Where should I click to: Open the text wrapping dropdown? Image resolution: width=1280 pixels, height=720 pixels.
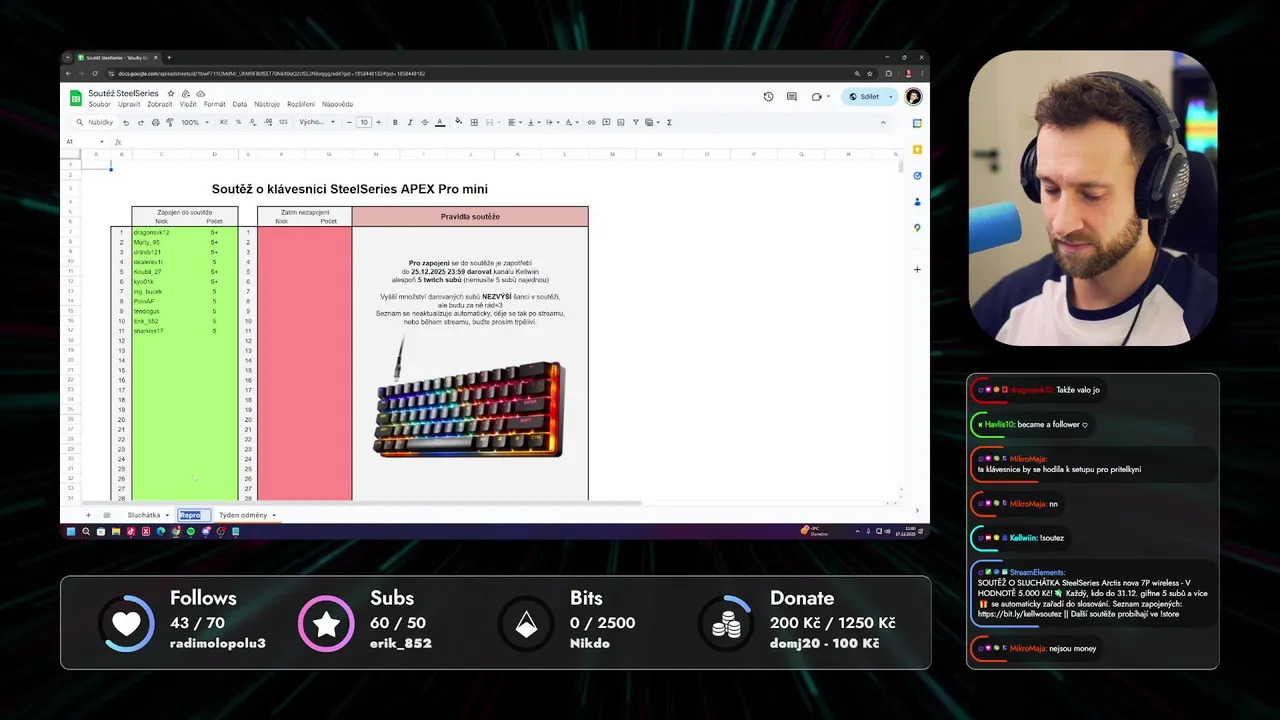click(x=552, y=122)
